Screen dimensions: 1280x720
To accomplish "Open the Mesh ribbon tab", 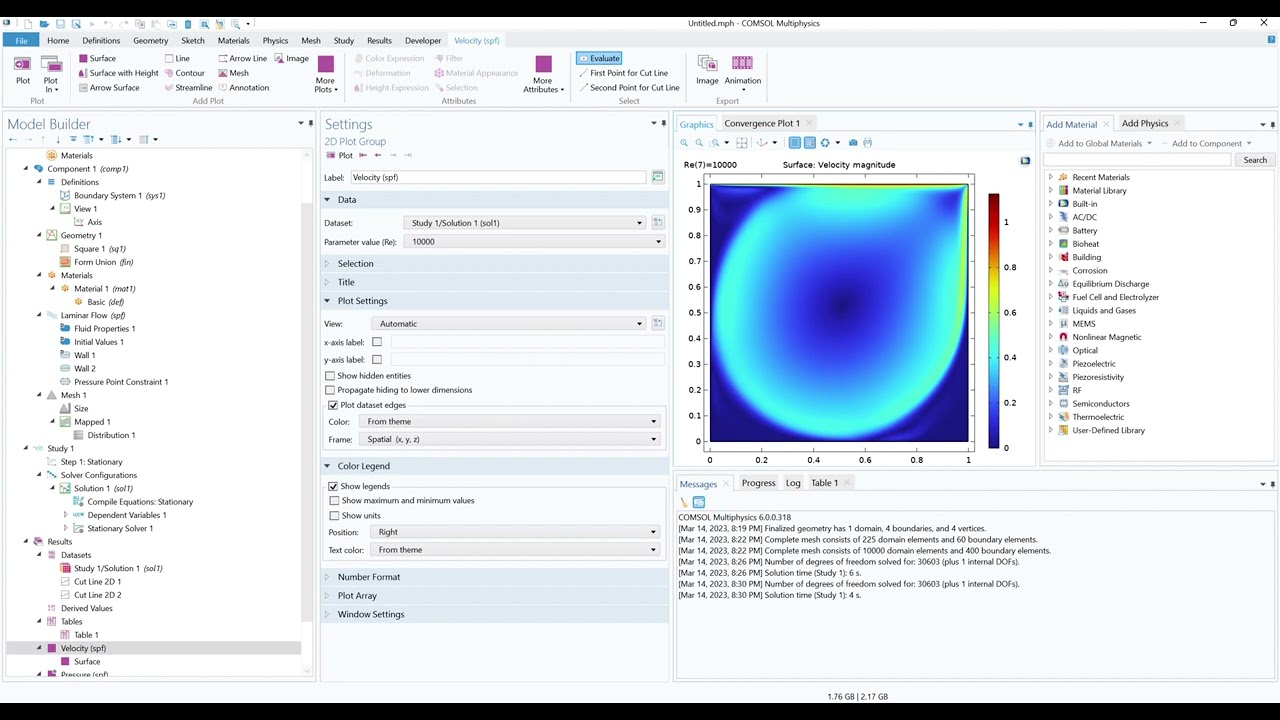I will [311, 41].
